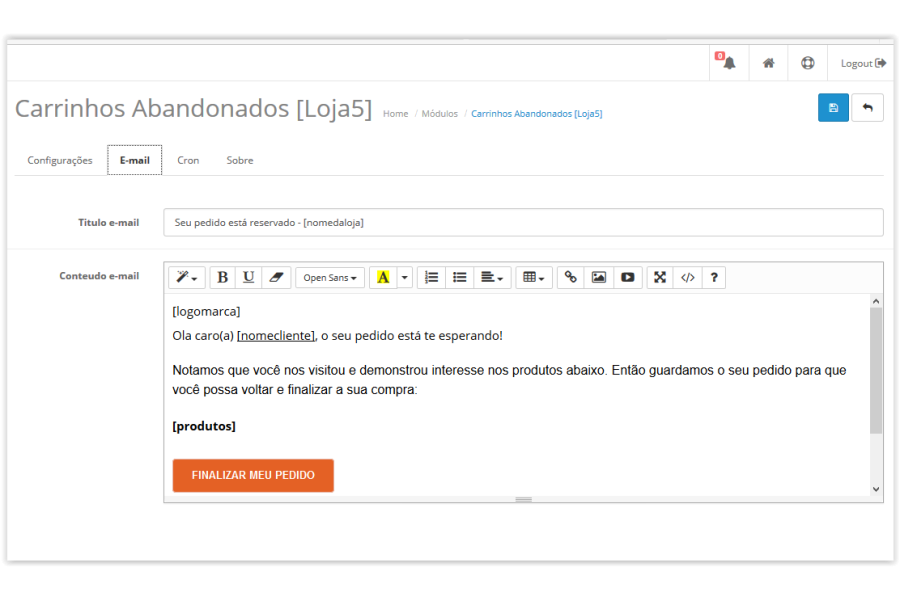Open the Sobre tab
This screenshot has height=600, width=900.
(x=240, y=160)
